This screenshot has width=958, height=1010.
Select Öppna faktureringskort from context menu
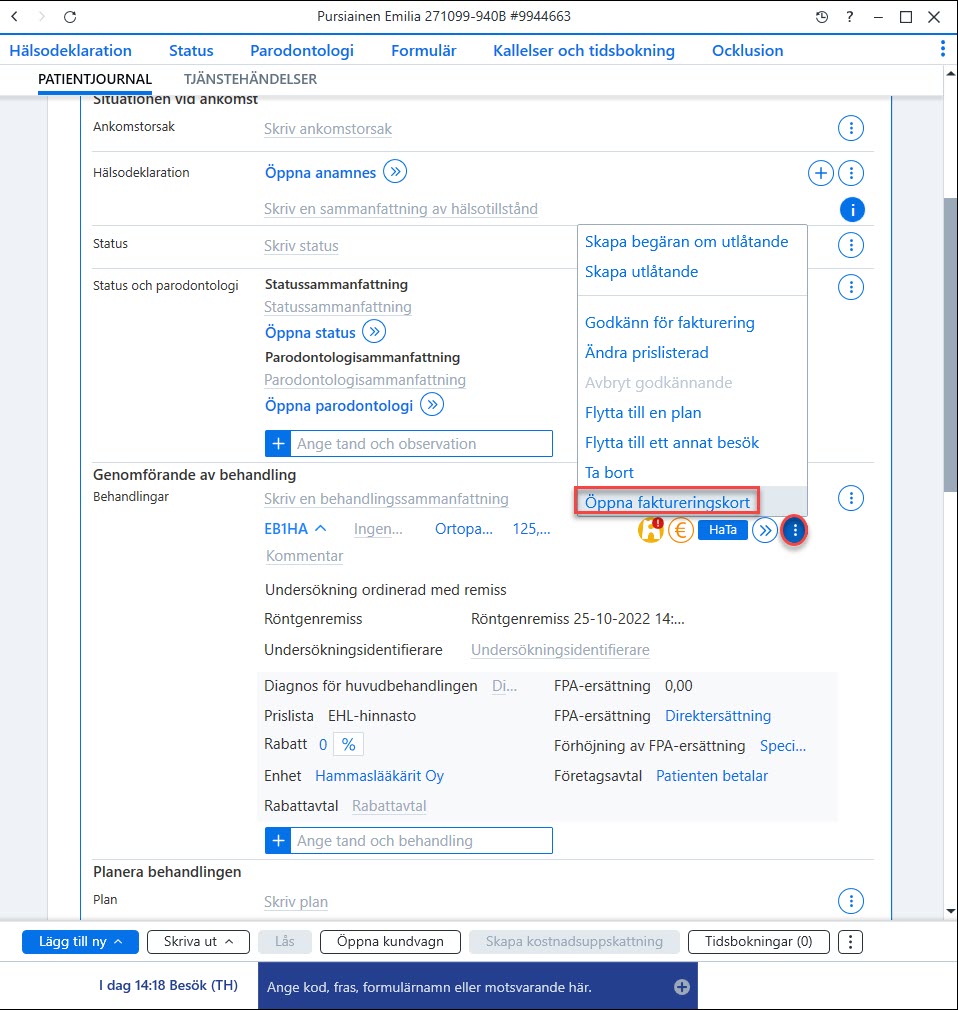click(x=667, y=502)
